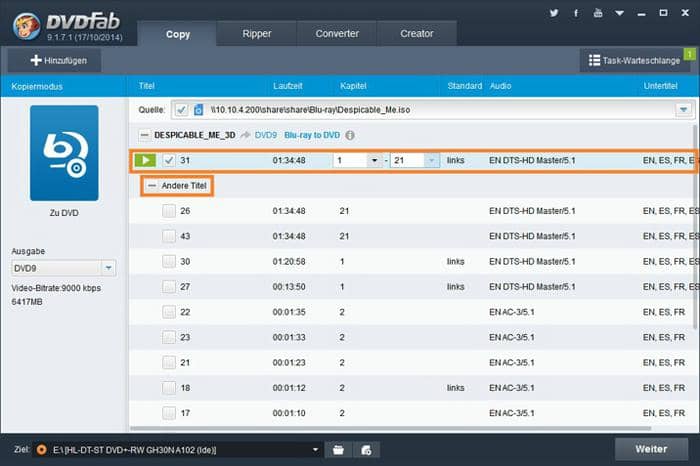This screenshot has height=466, width=700.
Task: Open the start chapter dropdown
Action: (374, 160)
